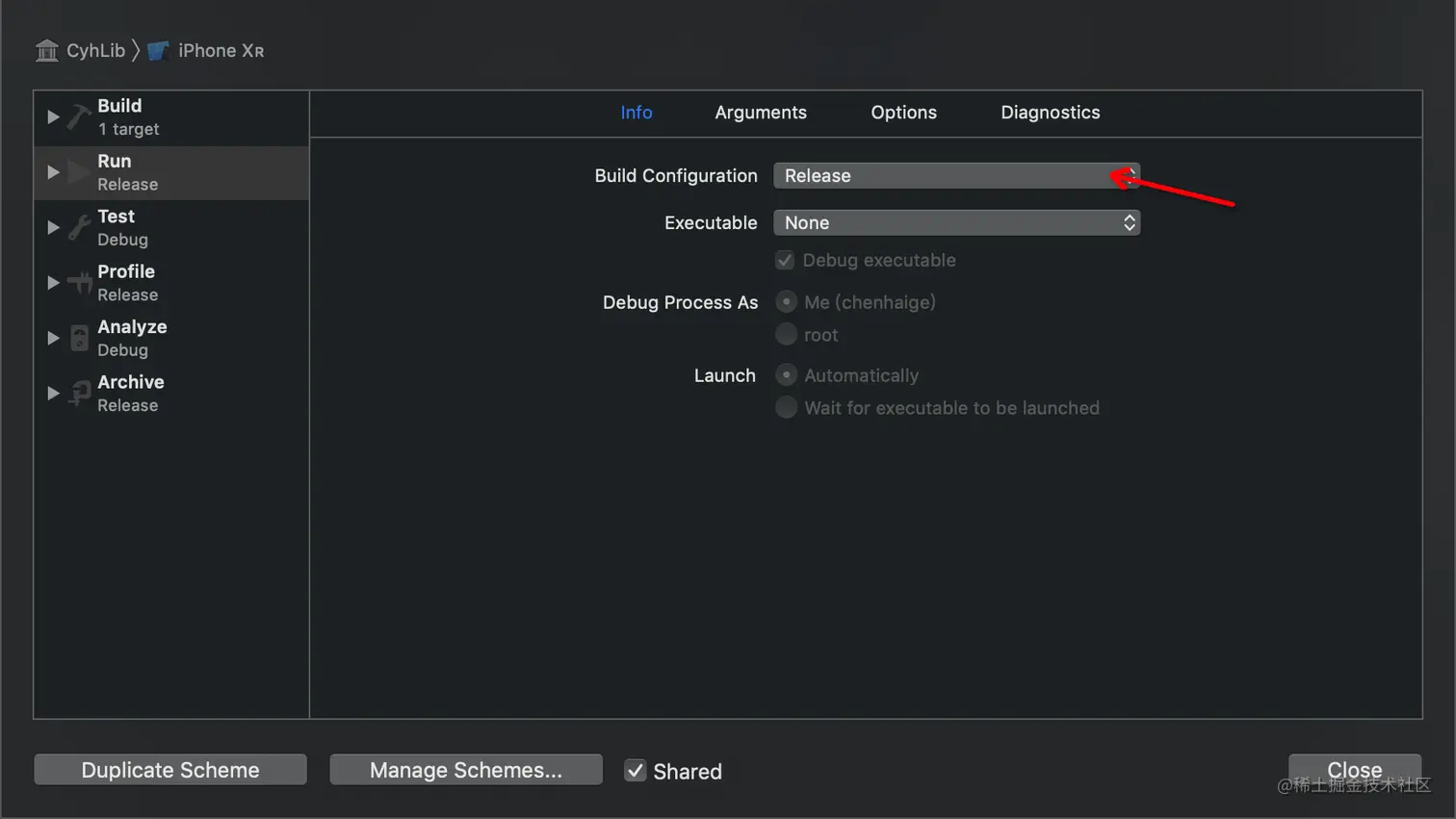
Task: Select Wait for executable to be launched
Action: click(787, 408)
